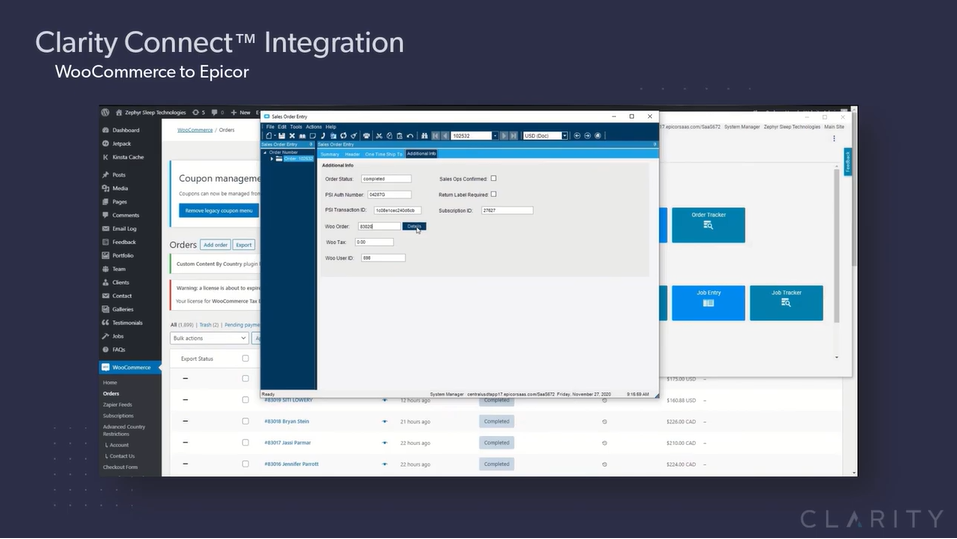Screen dimensions: 957x539
Task: Click the Save icon in Sales Order Entry toolbar
Action: point(281,136)
